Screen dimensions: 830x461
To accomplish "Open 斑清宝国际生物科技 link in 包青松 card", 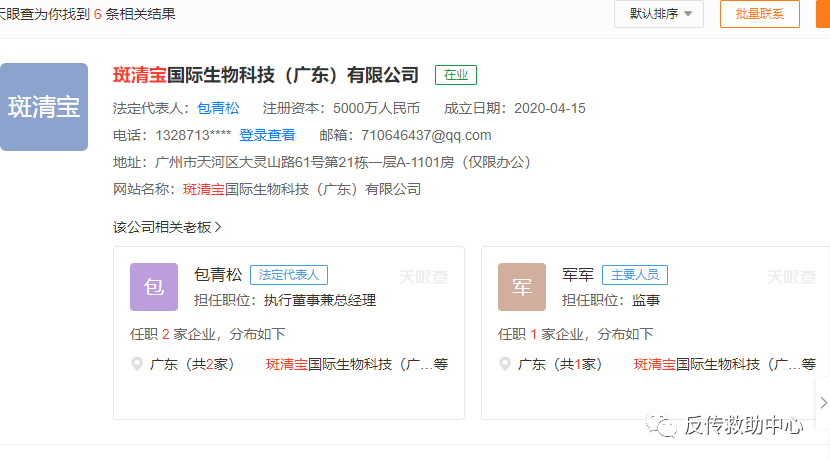I will click(x=357, y=364).
